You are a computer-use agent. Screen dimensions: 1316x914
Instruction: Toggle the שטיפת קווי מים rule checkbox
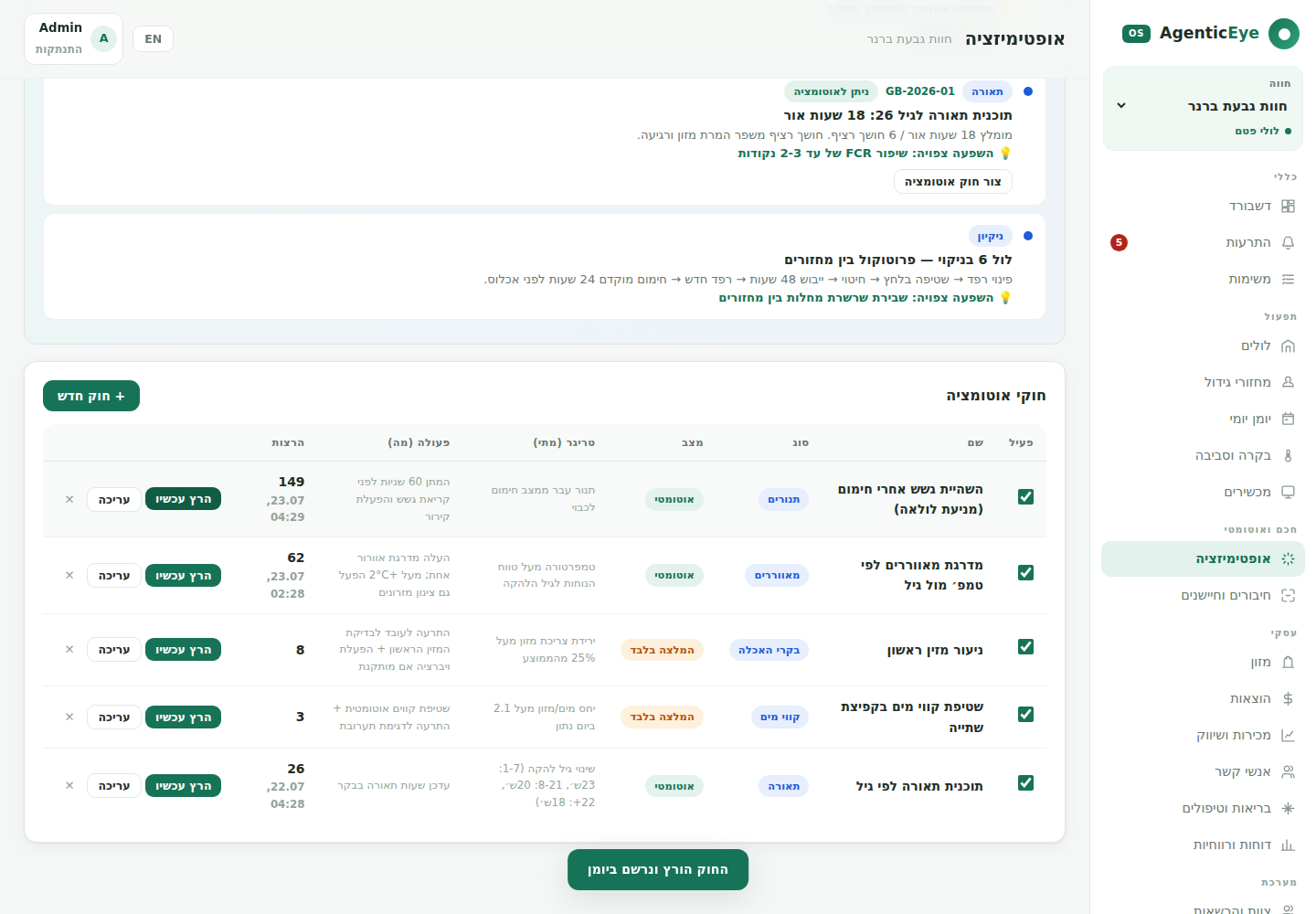(x=1025, y=714)
